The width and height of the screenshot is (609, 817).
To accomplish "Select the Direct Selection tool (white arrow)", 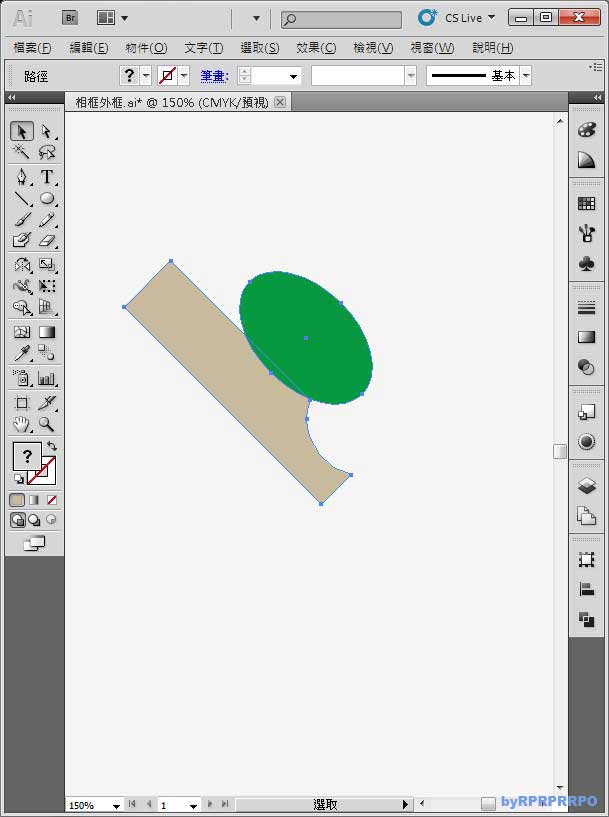I will [x=46, y=131].
